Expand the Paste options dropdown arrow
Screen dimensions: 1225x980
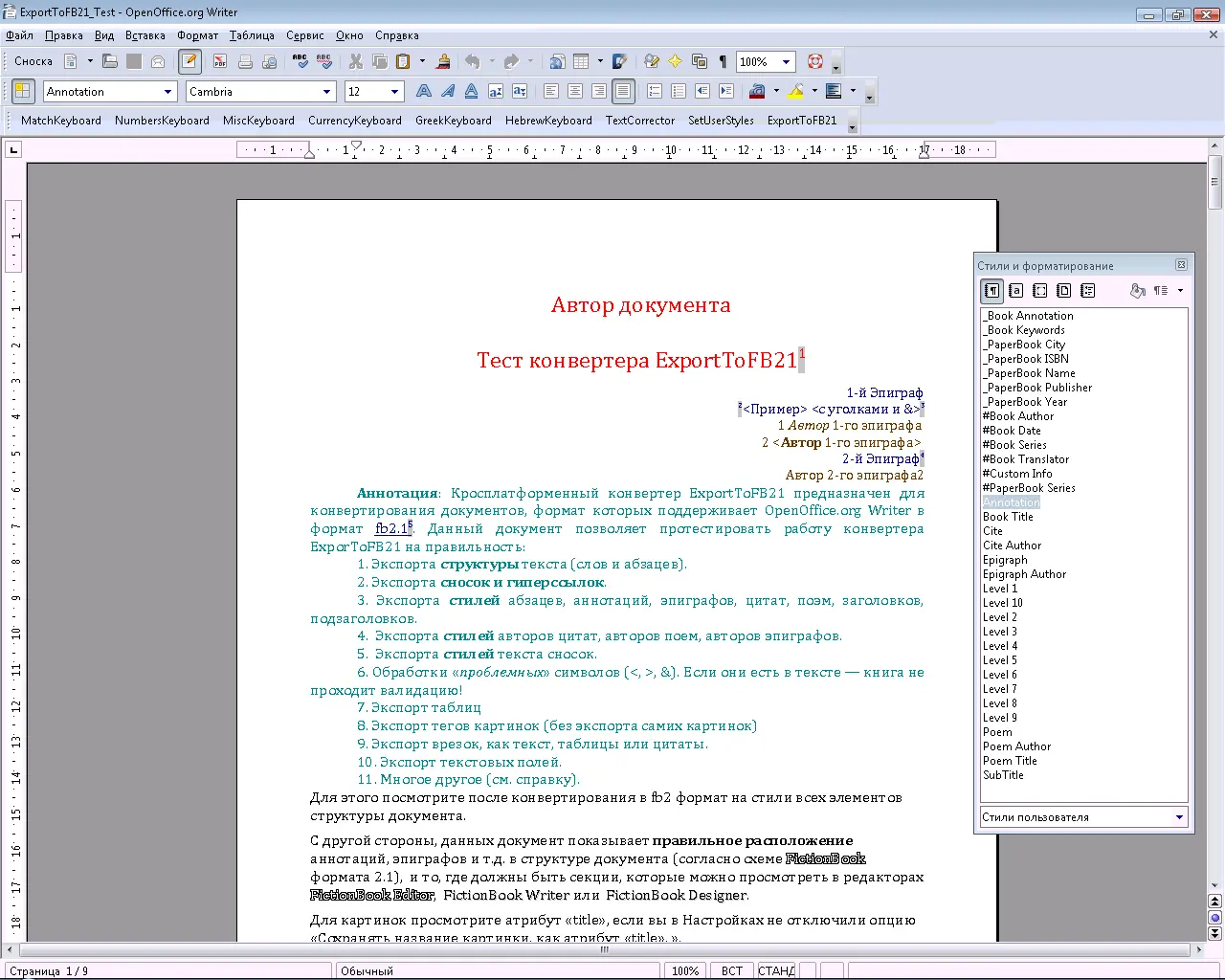pyautogui.click(x=422, y=61)
